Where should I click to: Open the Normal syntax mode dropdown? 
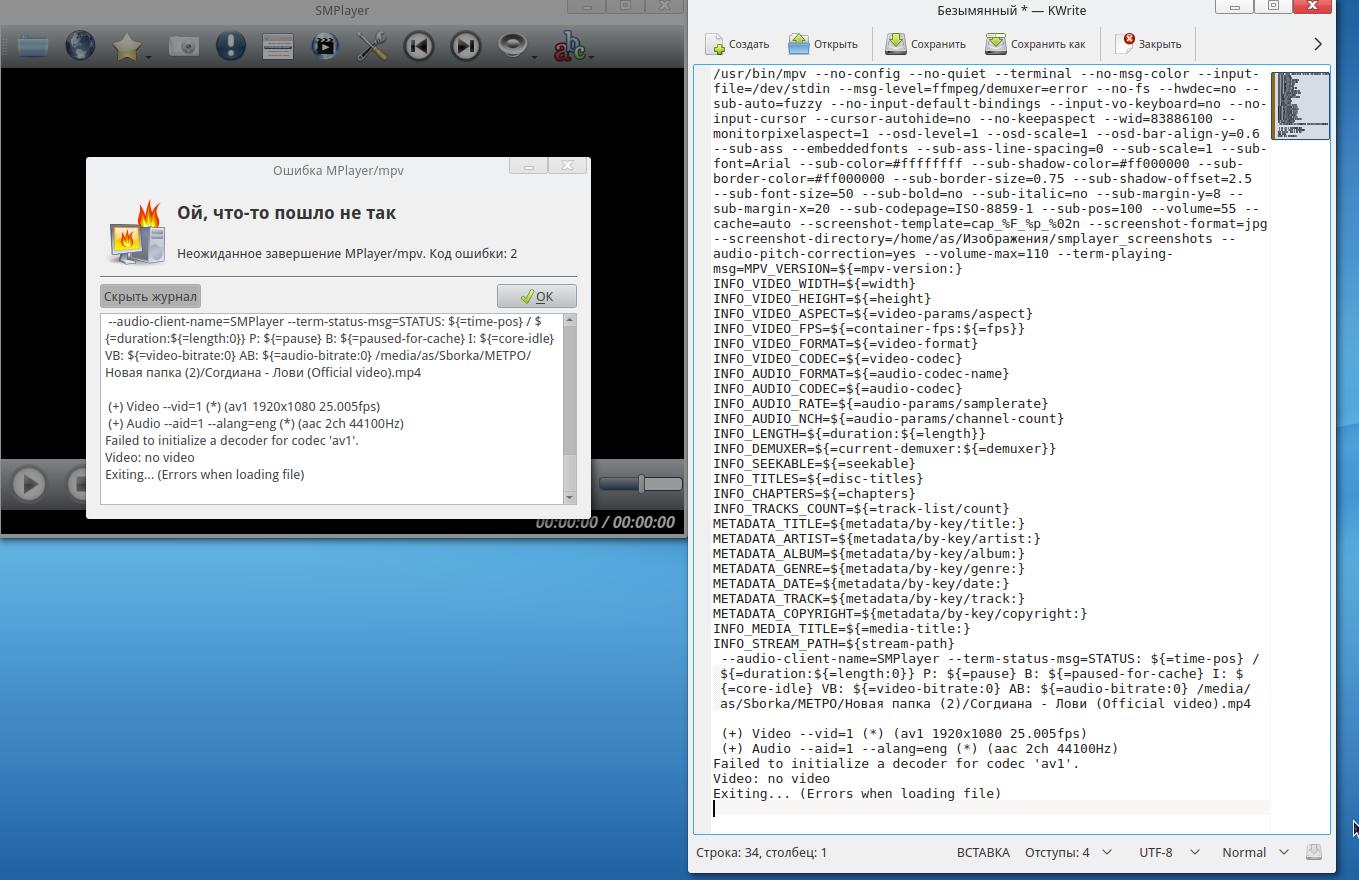click(x=1254, y=852)
